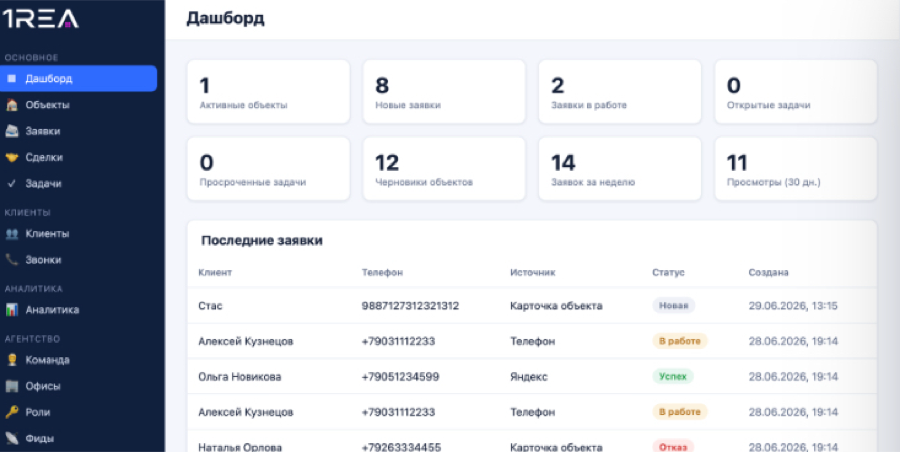This screenshot has width=900, height=452.
Task: Open Фиды in the sidebar
Action: pyautogui.click(x=78, y=438)
